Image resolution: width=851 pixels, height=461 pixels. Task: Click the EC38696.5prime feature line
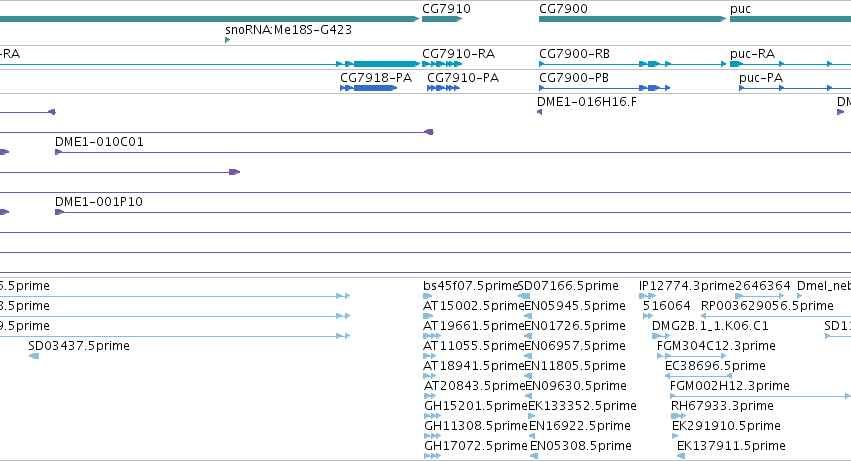[x=698, y=376]
